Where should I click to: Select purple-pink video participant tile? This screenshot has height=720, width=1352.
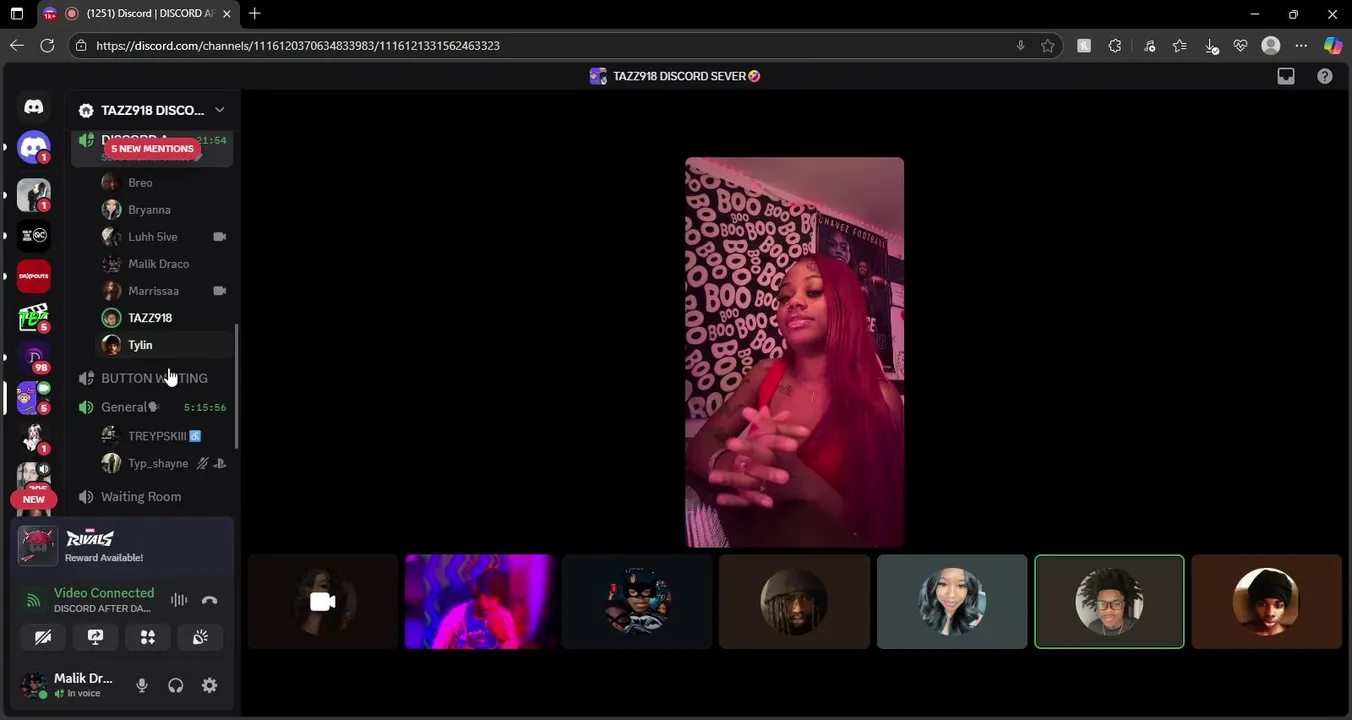coord(480,601)
